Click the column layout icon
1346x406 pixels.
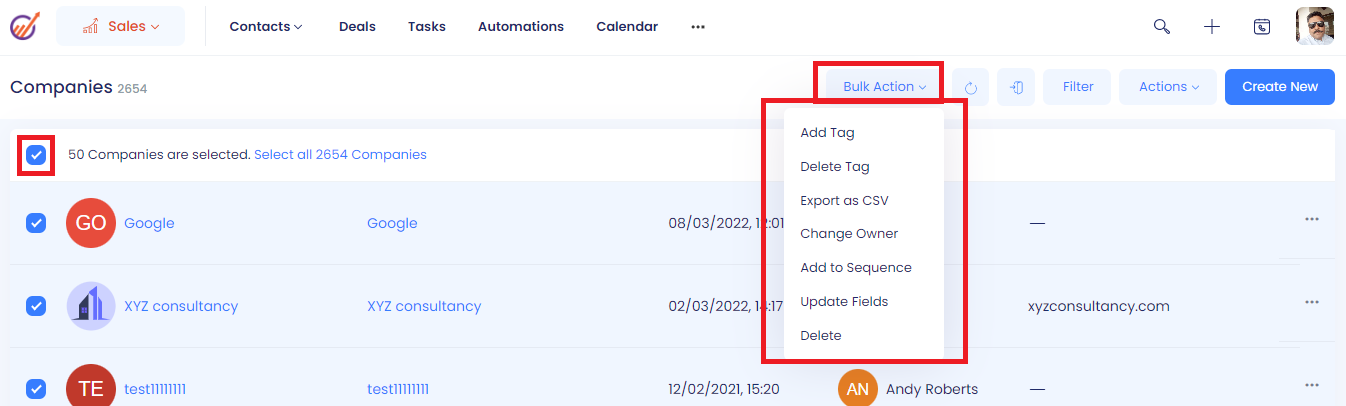point(1016,87)
